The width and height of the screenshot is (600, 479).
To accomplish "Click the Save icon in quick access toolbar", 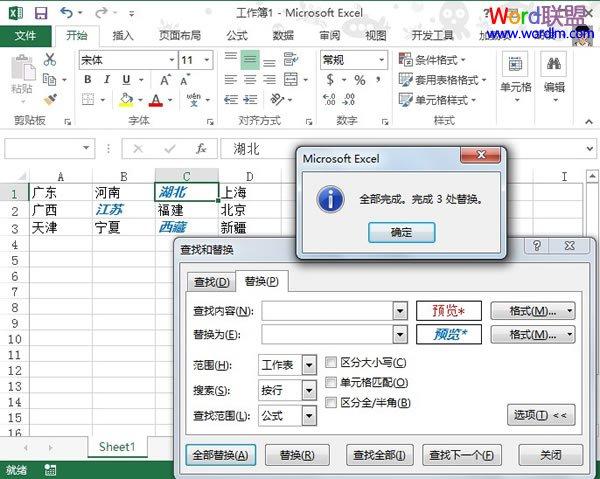I will [x=41, y=13].
